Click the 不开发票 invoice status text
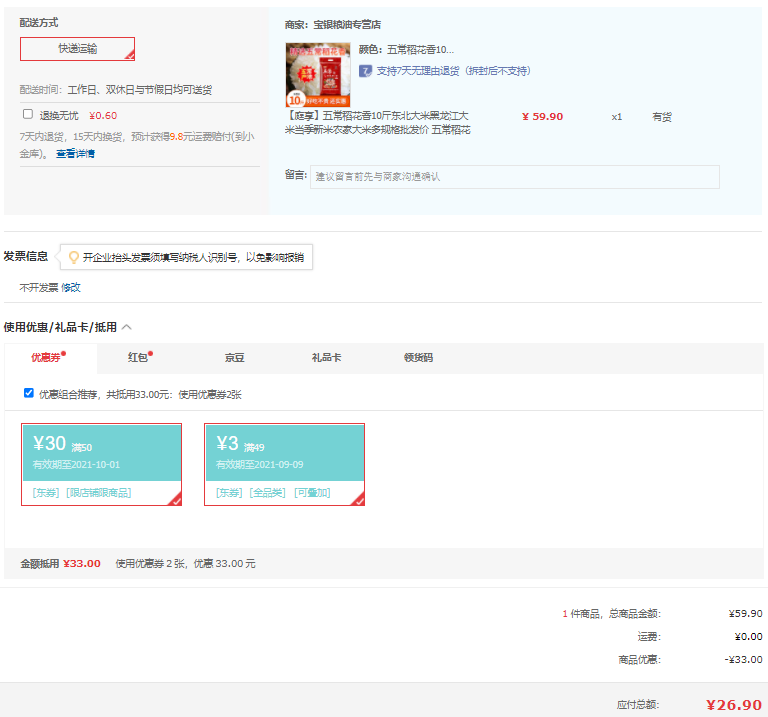Image resolution: width=768 pixels, height=717 pixels. 39,287
